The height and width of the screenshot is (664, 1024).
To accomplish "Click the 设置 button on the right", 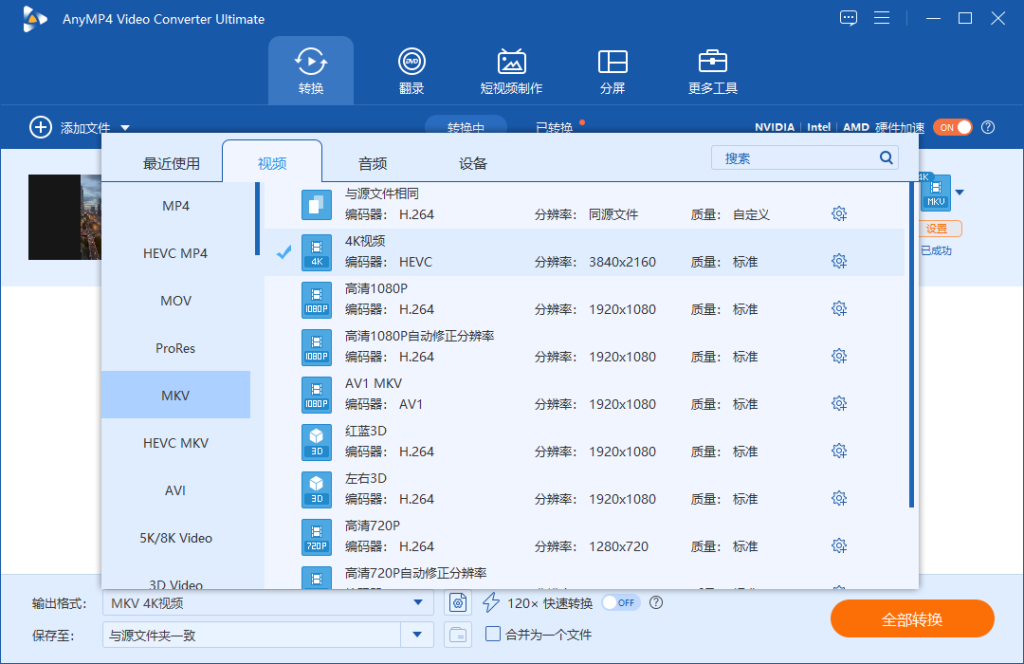I will [x=938, y=228].
